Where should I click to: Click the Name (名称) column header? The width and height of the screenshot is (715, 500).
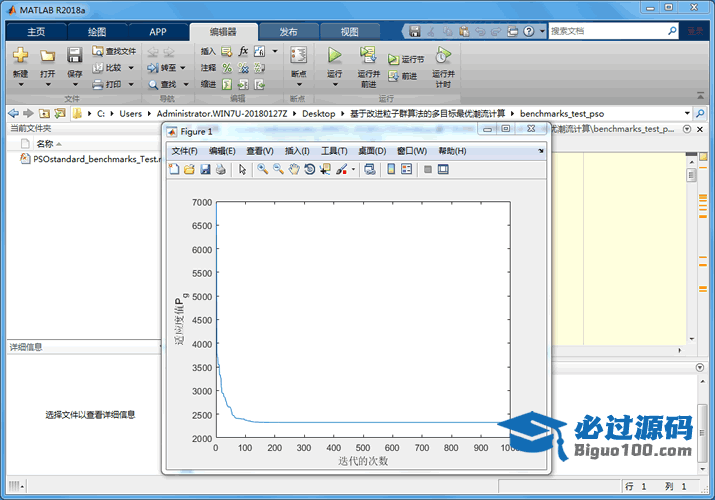(x=45, y=144)
